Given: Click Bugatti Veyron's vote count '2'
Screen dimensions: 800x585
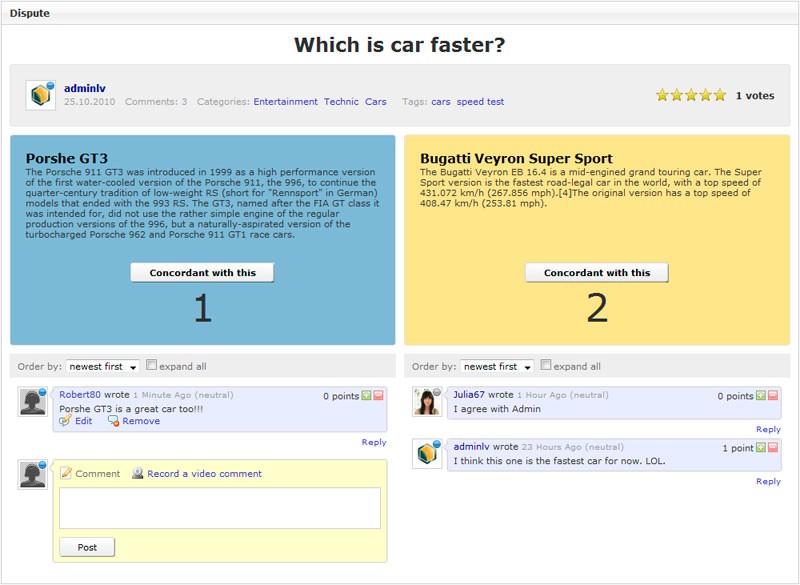Looking at the screenshot, I should [x=597, y=308].
